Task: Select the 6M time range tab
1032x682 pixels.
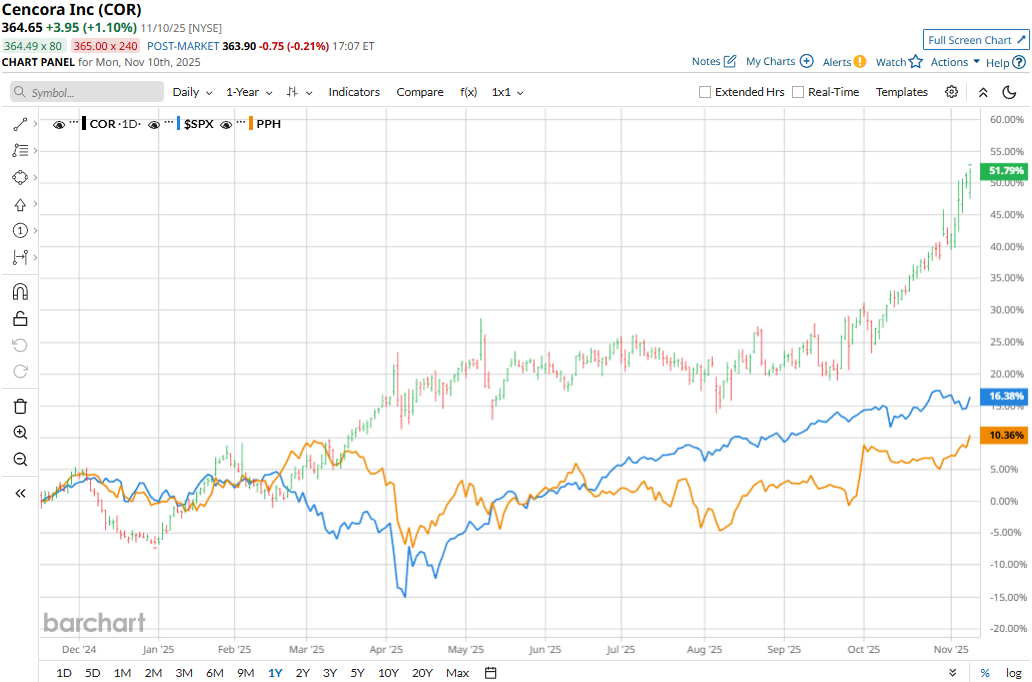Action: (214, 673)
